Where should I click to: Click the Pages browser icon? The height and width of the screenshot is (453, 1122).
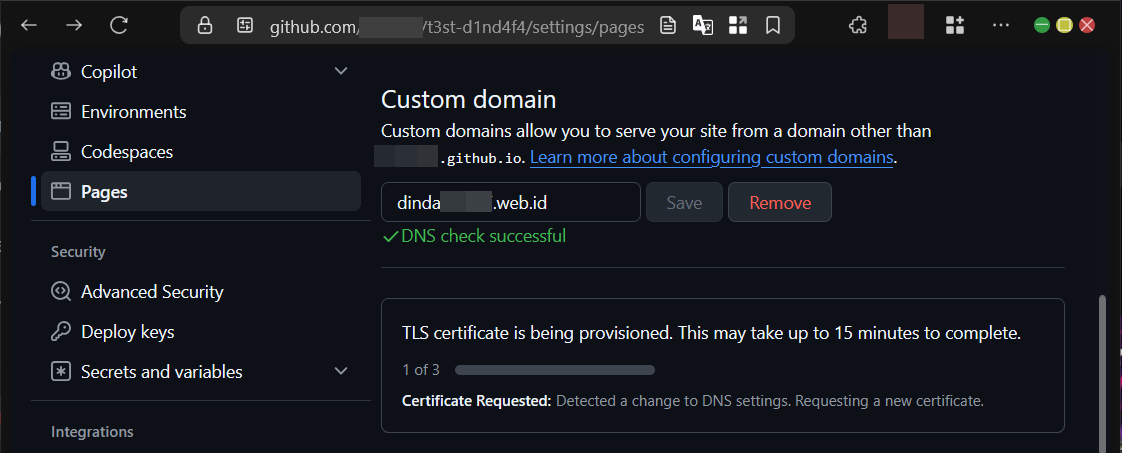[61, 192]
